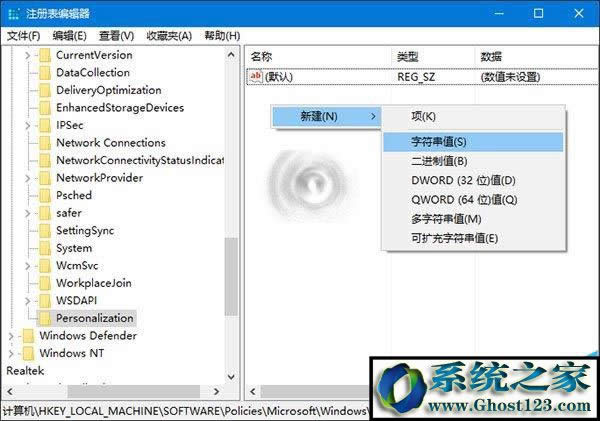Screen dimensions: 600x421
Task: Select DWORD (32 位)值(D) option
Action: 449,180
